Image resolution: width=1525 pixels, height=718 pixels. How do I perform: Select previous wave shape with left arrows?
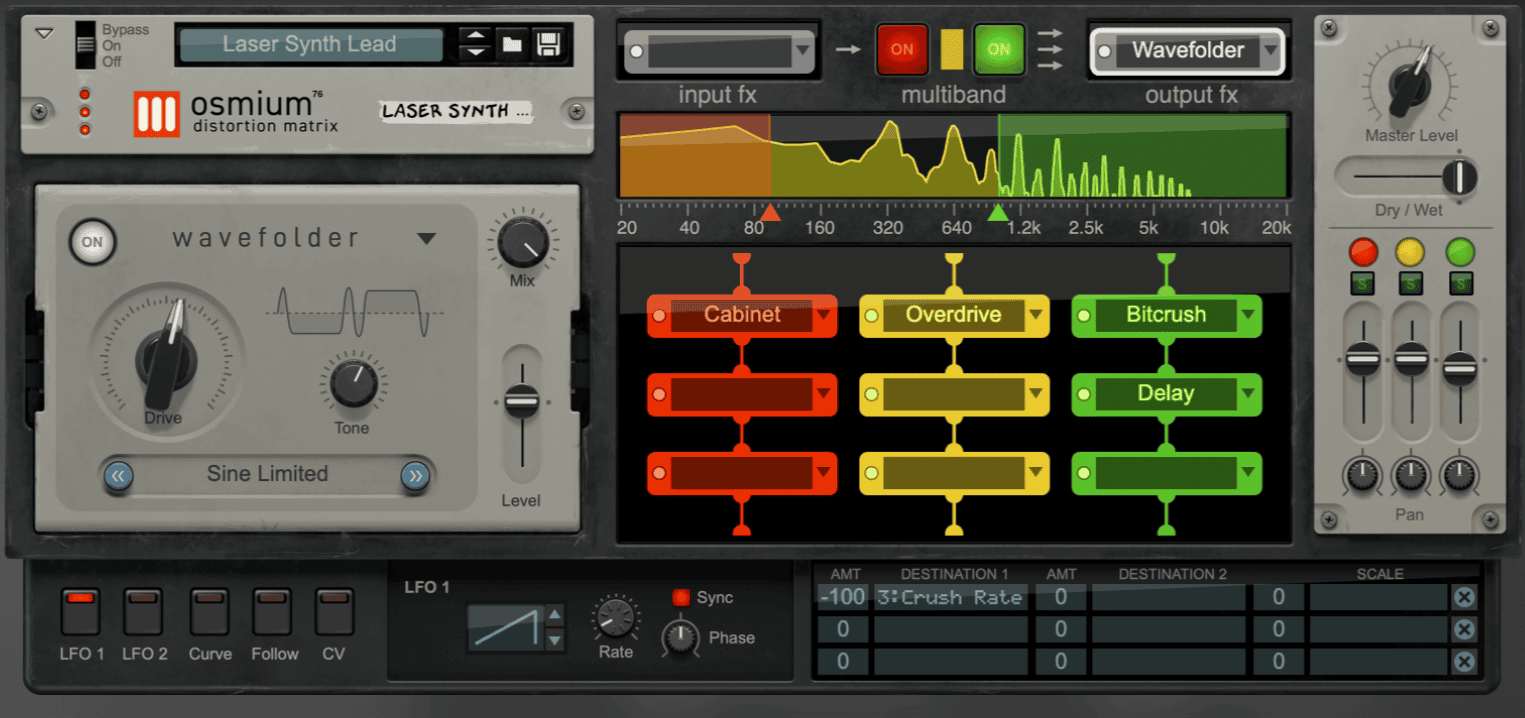(118, 476)
